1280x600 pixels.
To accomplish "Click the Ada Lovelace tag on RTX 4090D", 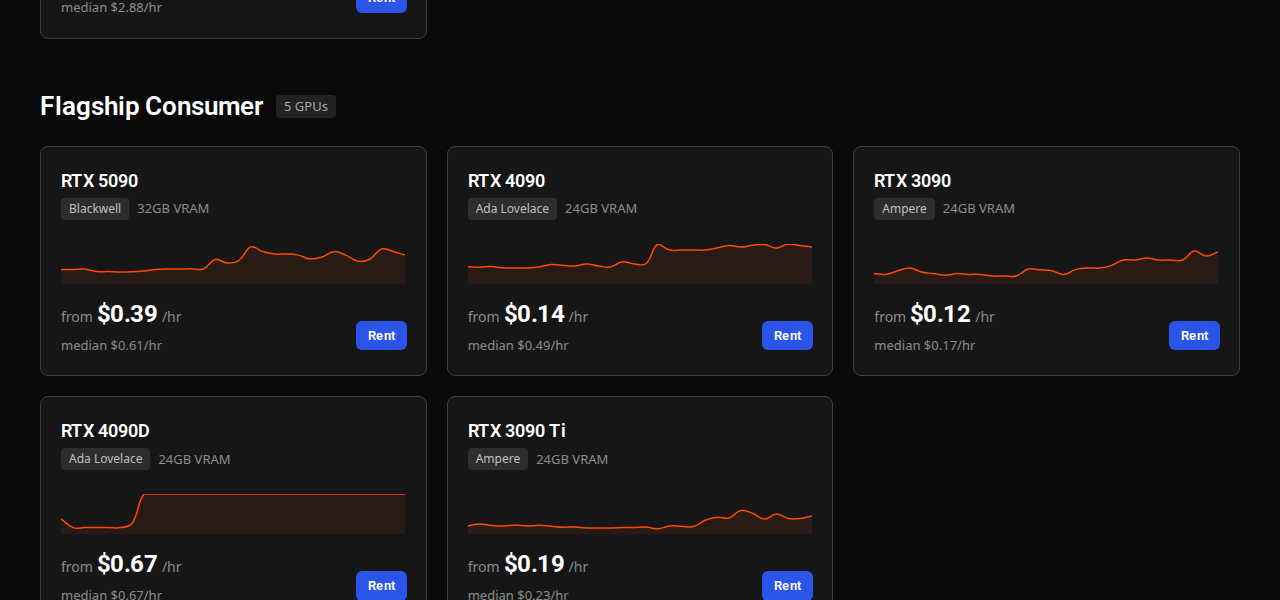I will pos(105,459).
